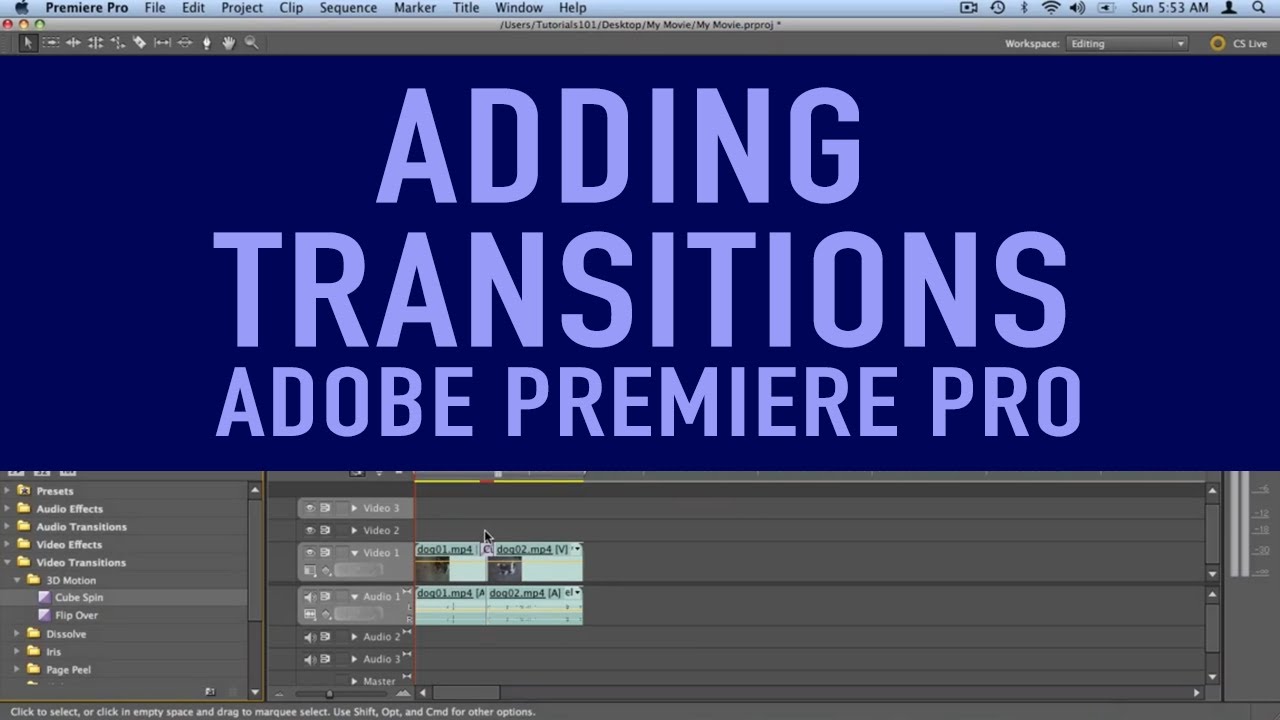Mute Audio 1 track speaker toggle
Screen dimensions: 1280x720
coord(310,596)
